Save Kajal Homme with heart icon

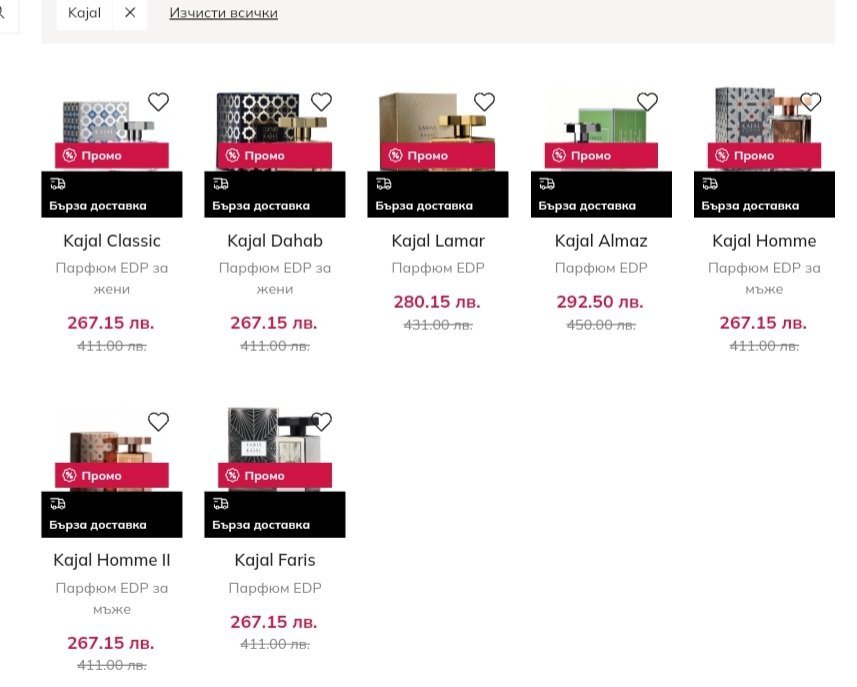point(810,102)
